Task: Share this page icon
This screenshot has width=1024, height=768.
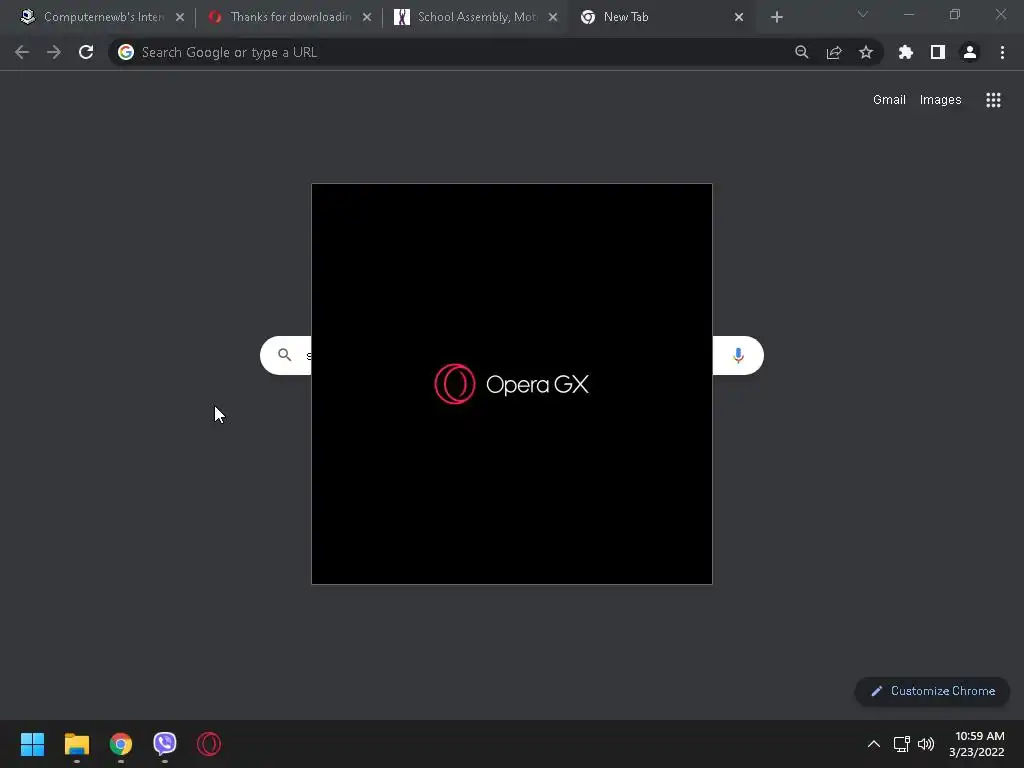Action: (834, 52)
